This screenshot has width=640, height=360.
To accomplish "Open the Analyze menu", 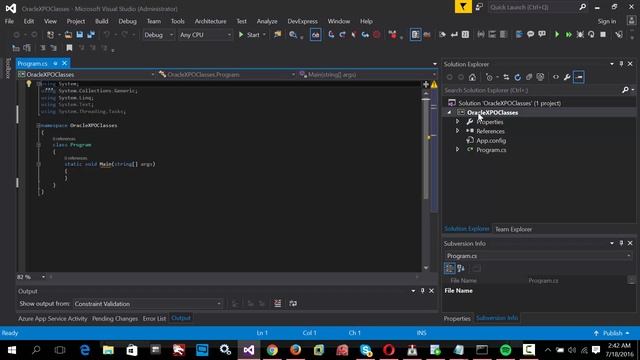I will pyautogui.click(x=267, y=21).
